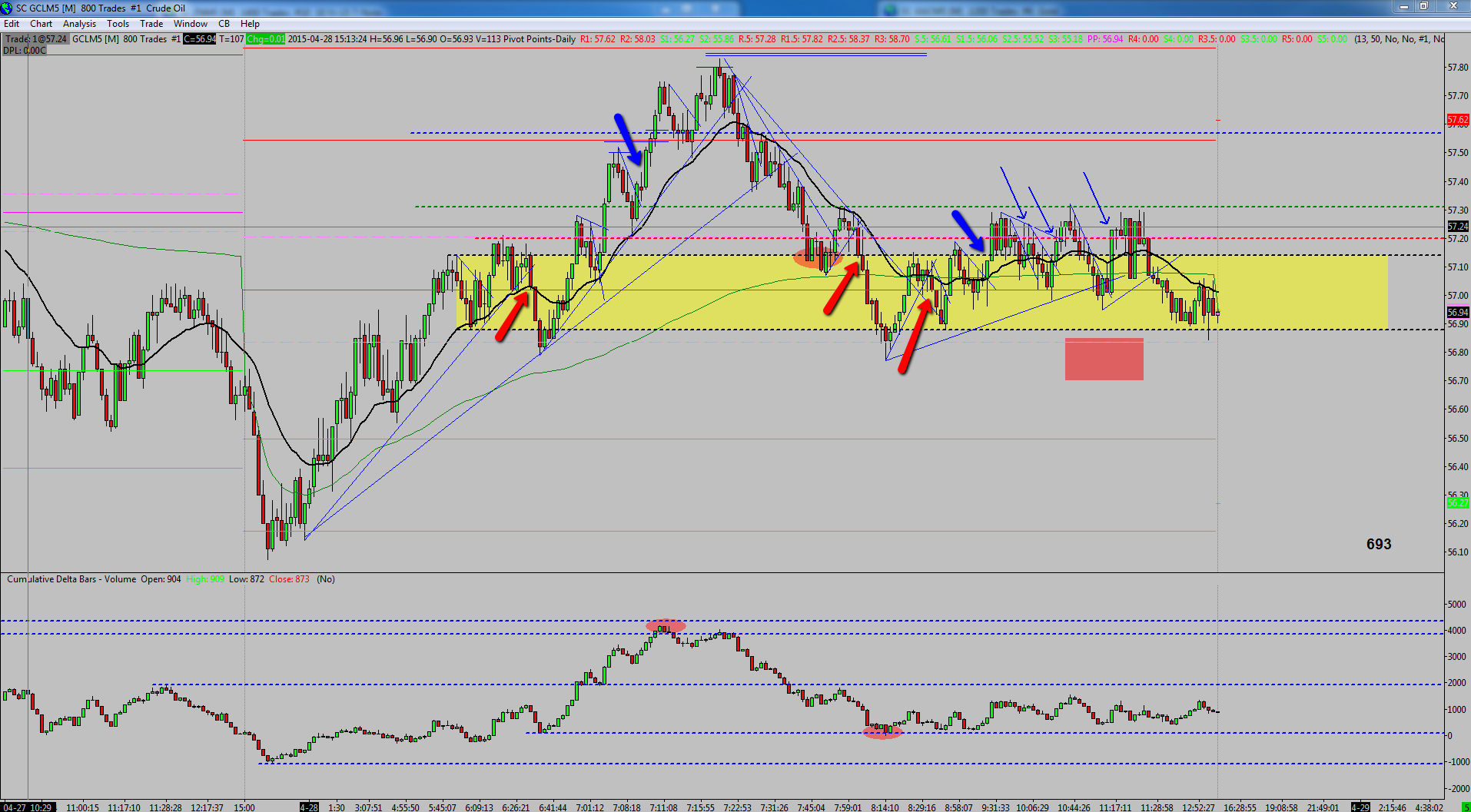This screenshot has width=1471, height=812.
Task: Click the 'Open: 904' delta value
Action: tap(161, 579)
